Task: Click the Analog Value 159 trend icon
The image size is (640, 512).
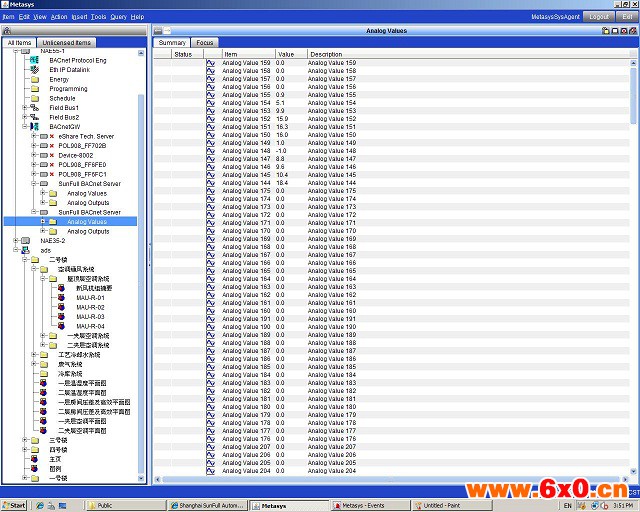Action: 211,63
